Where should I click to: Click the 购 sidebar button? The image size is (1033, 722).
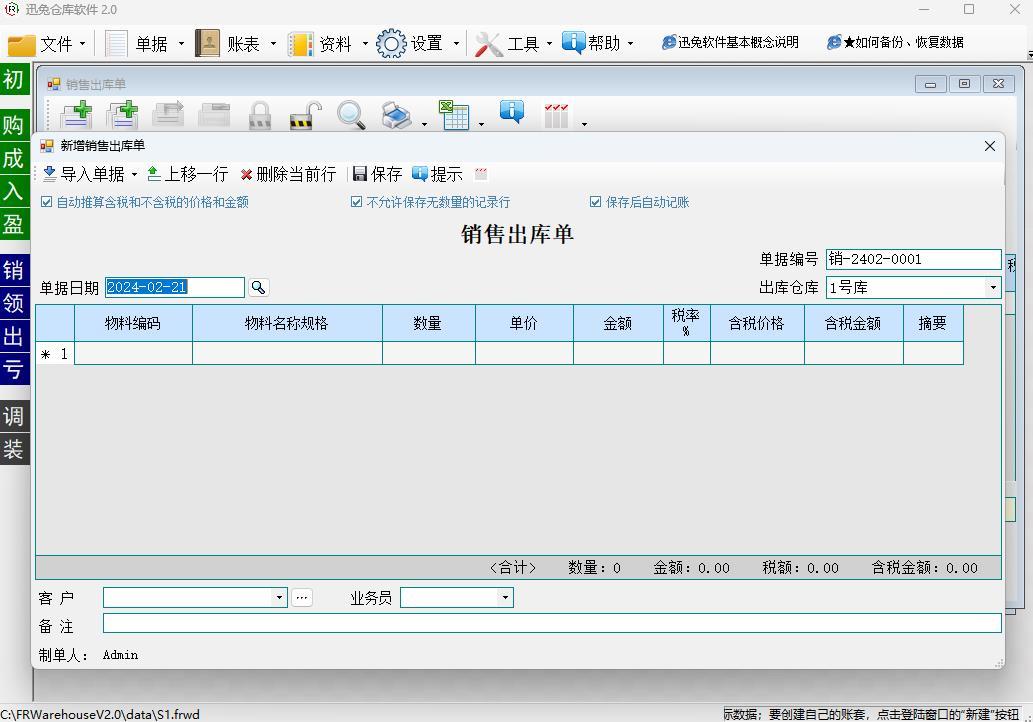14,125
